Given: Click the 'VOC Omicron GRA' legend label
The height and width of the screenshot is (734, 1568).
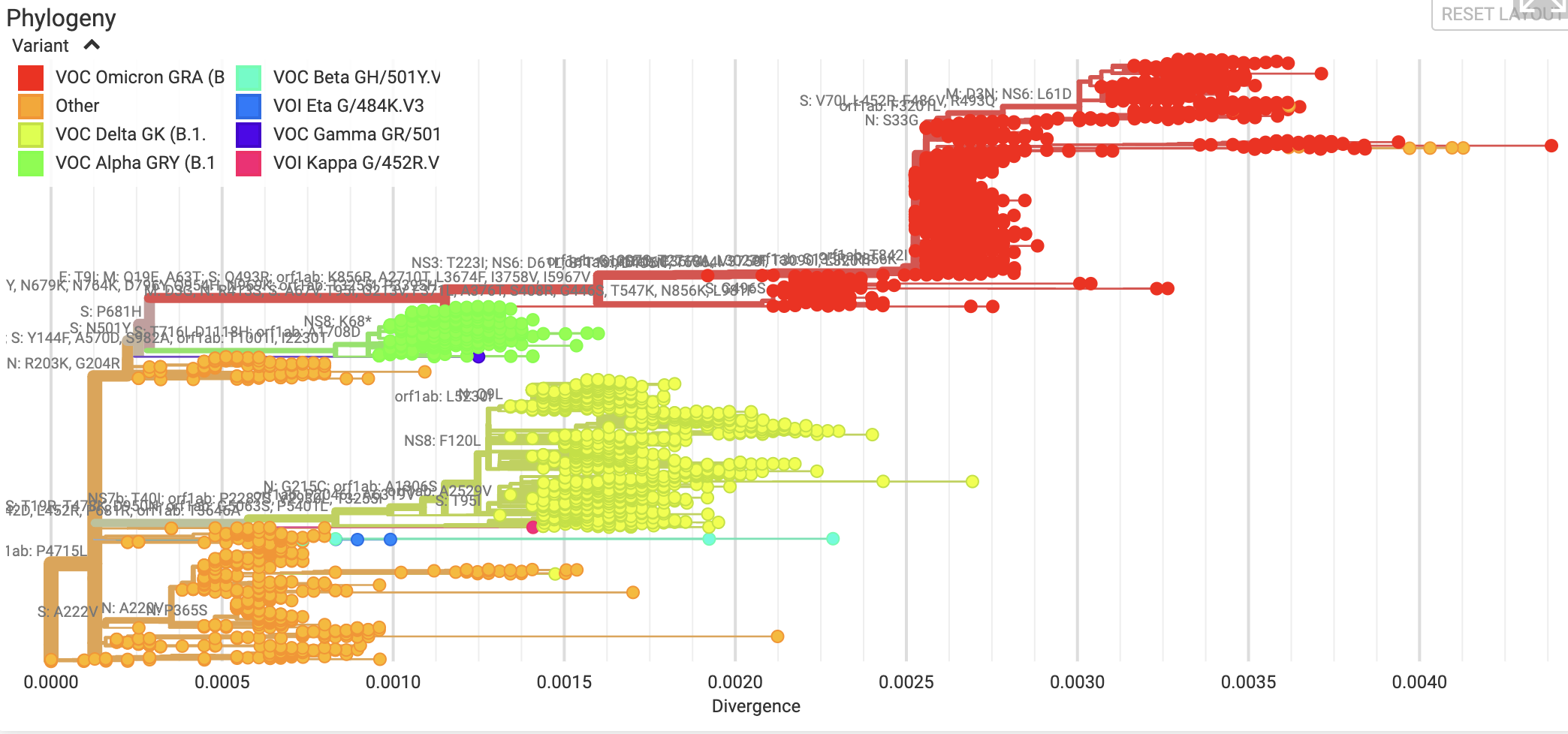Looking at the screenshot, I should pos(140,77).
